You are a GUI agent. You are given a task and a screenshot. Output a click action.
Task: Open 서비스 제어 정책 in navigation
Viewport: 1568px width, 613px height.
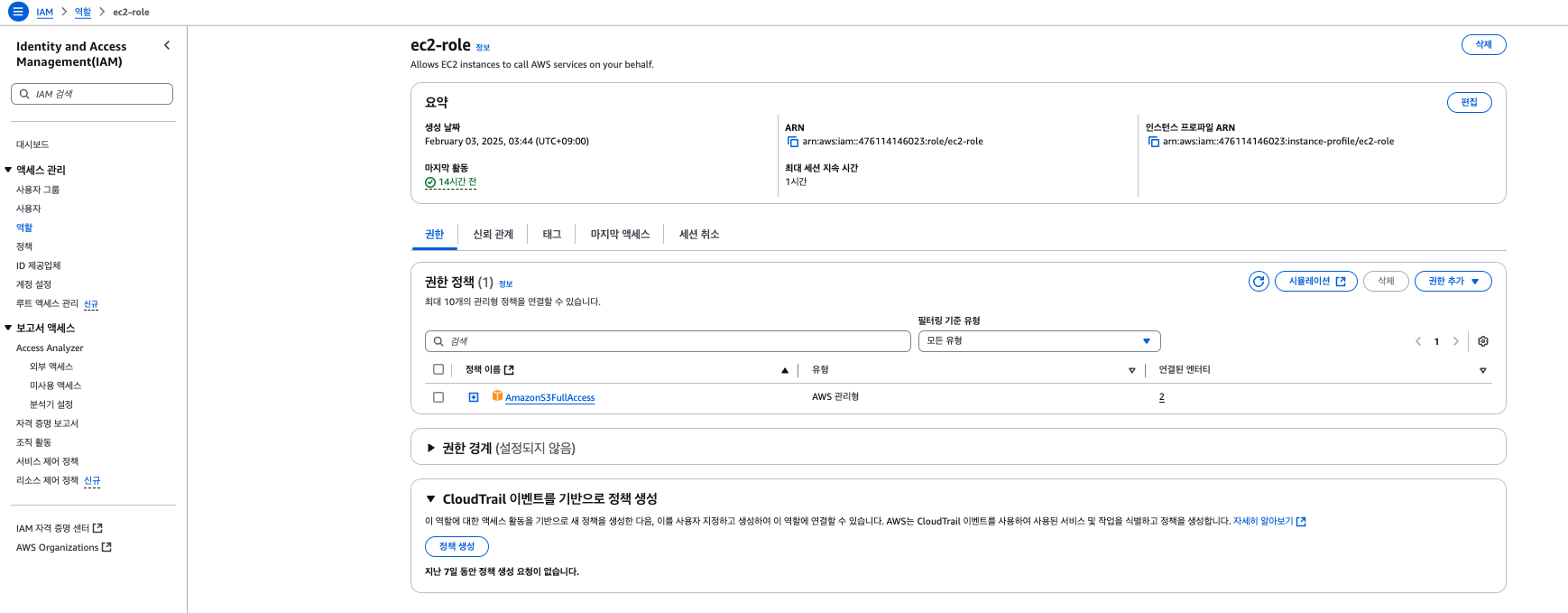48,461
